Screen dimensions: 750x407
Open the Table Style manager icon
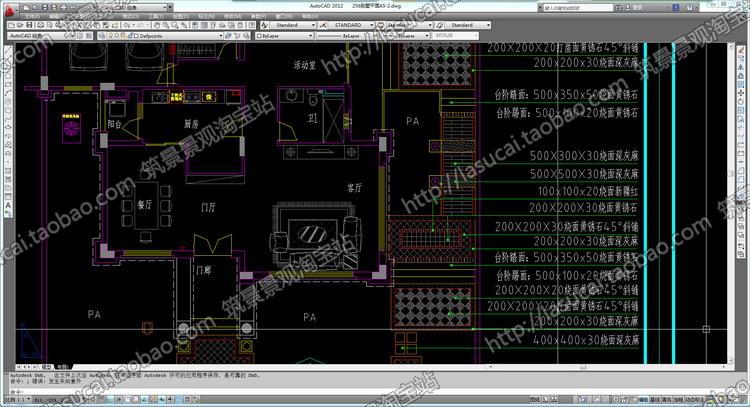pos(380,25)
